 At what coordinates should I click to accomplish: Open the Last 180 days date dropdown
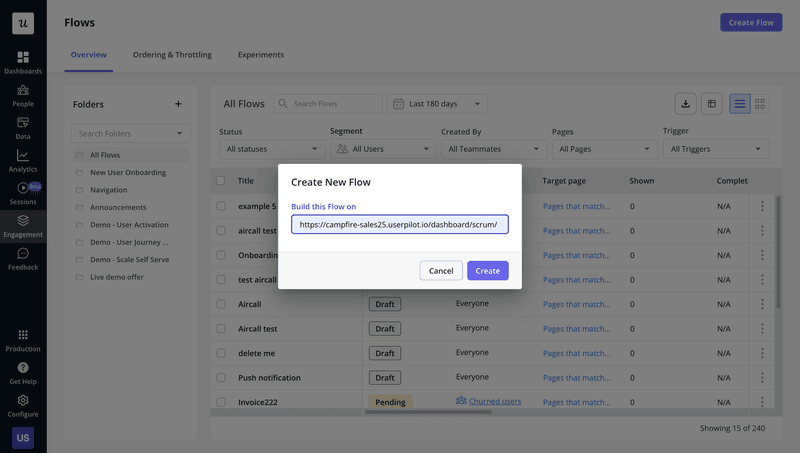(x=437, y=104)
